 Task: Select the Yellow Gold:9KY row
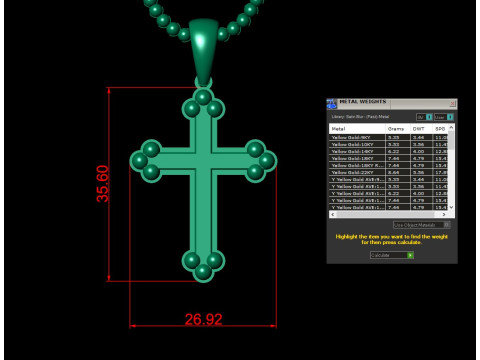[x=389, y=137]
